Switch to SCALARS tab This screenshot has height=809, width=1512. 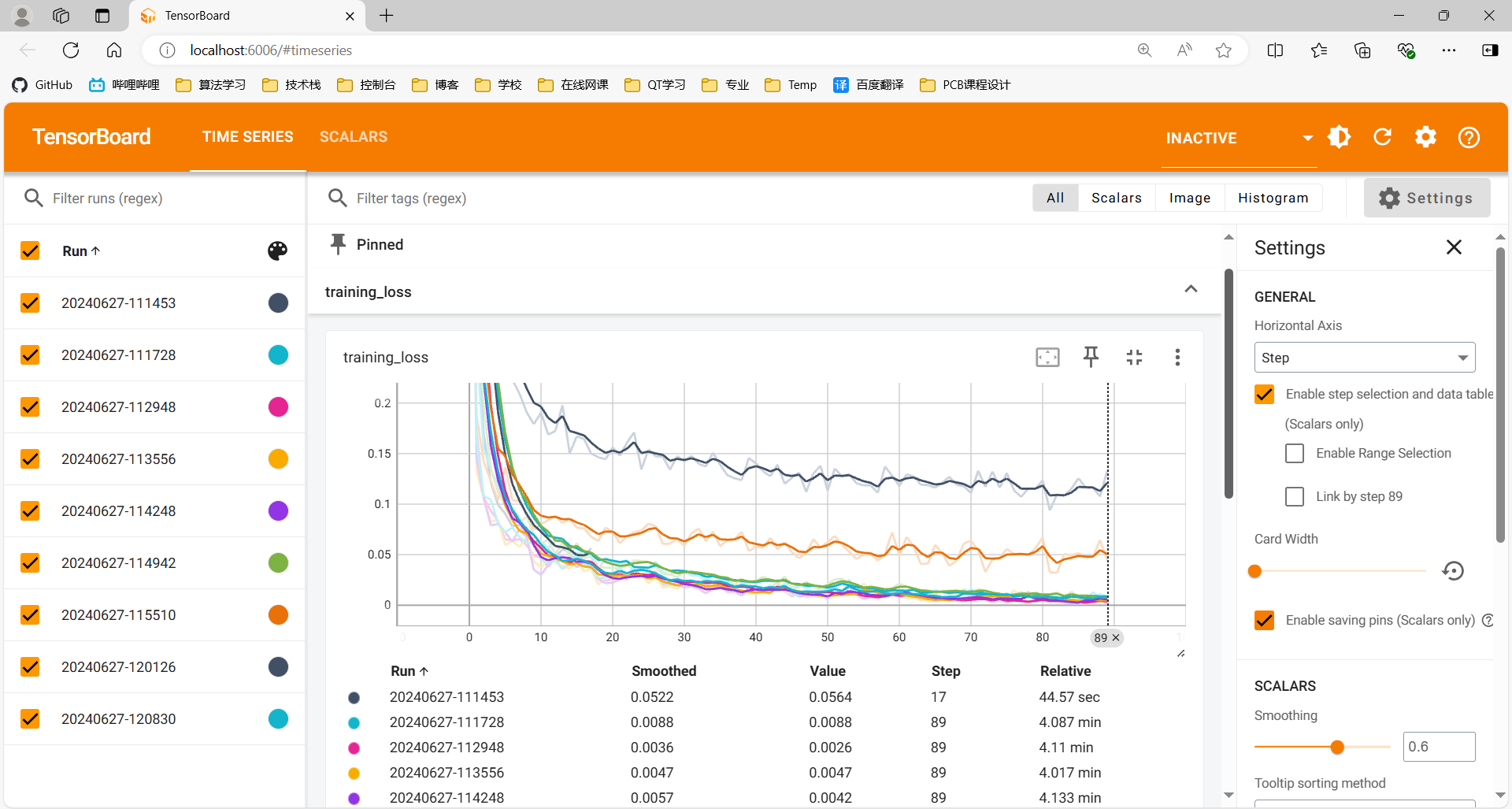coord(354,137)
